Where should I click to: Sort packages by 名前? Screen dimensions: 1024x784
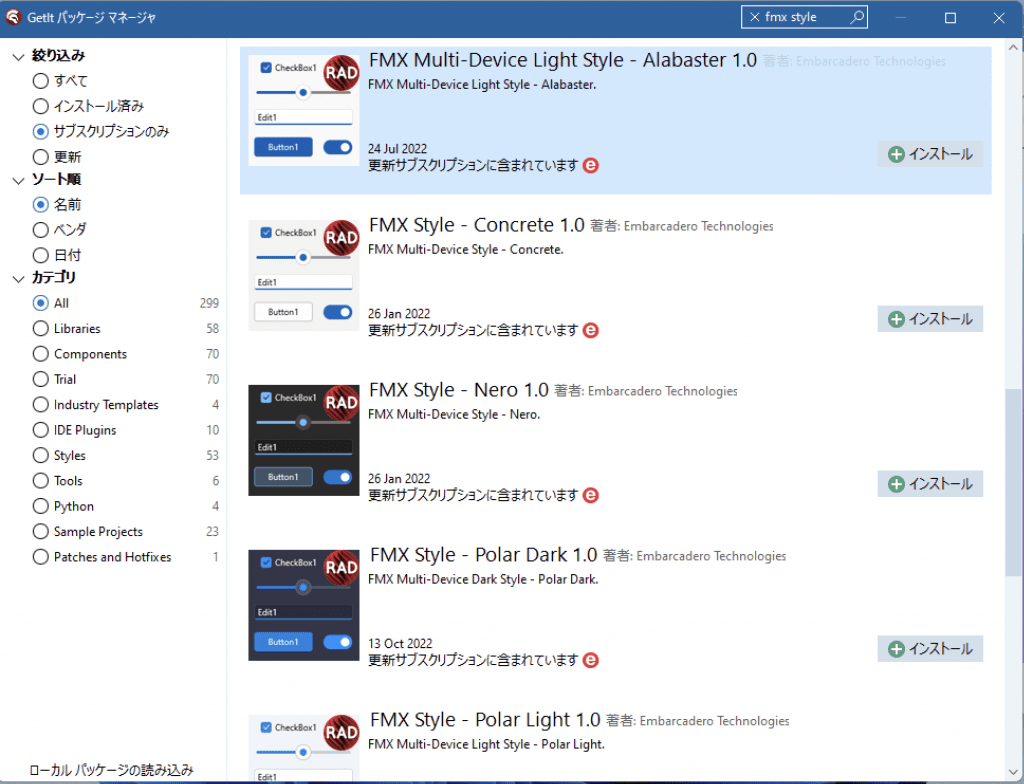point(57,204)
